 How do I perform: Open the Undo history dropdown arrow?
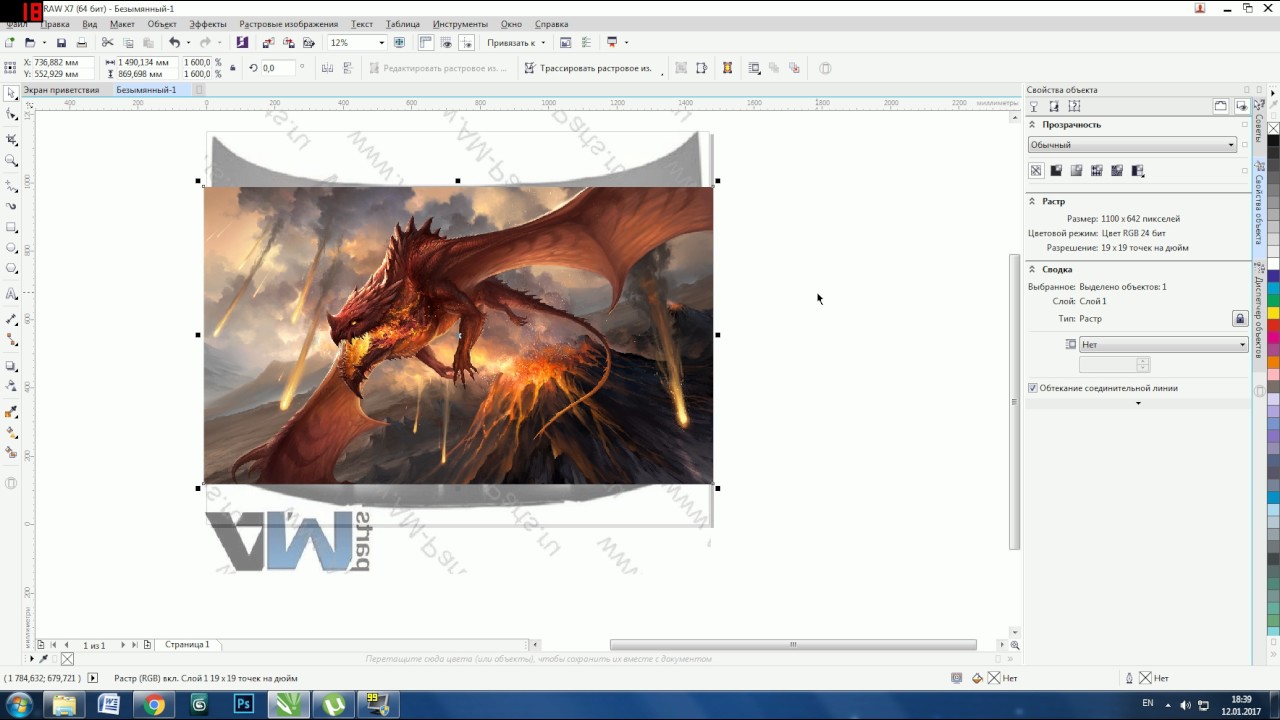(x=188, y=43)
